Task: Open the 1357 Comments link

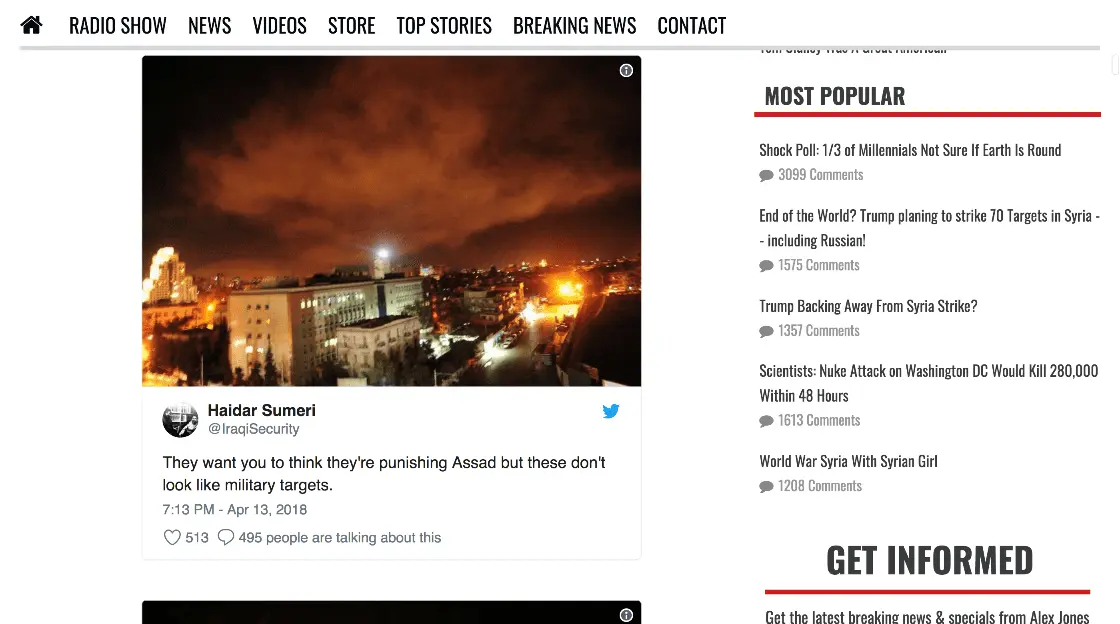Action: pos(819,331)
